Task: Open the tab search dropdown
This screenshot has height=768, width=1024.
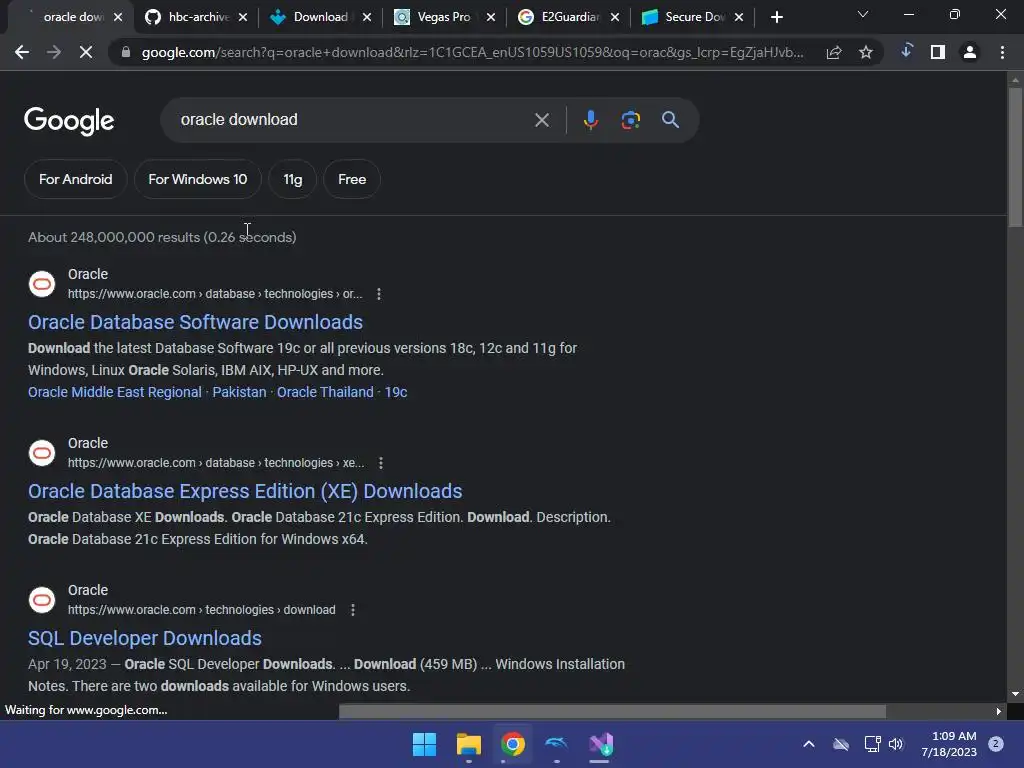Action: tap(863, 14)
